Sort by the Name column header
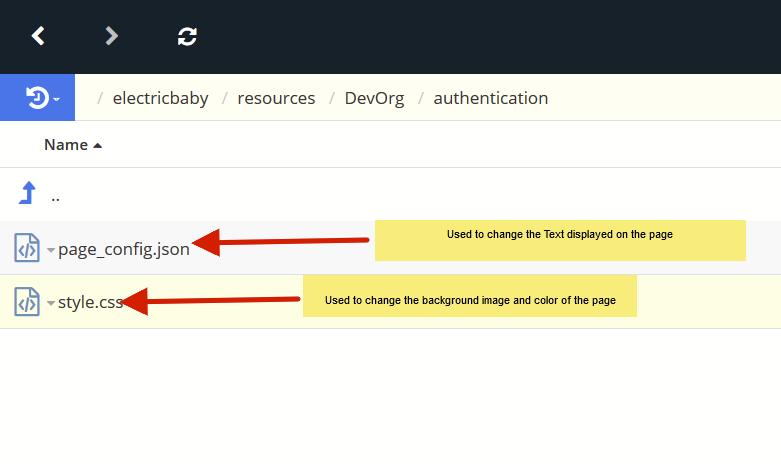 pyautogui.click(x=66, y=145)
